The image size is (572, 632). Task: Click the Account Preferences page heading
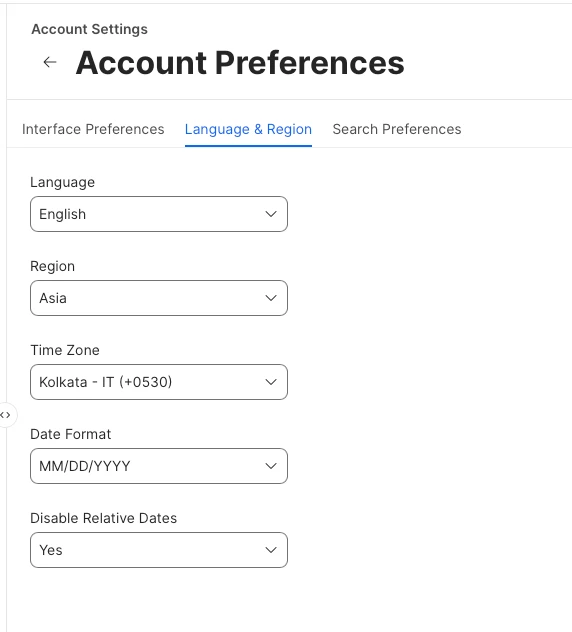(x=240, y=63)
